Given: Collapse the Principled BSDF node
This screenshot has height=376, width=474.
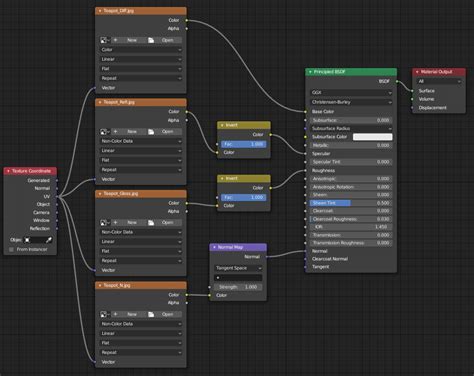Looking at the screenshot, I should [x=310, y=72].
